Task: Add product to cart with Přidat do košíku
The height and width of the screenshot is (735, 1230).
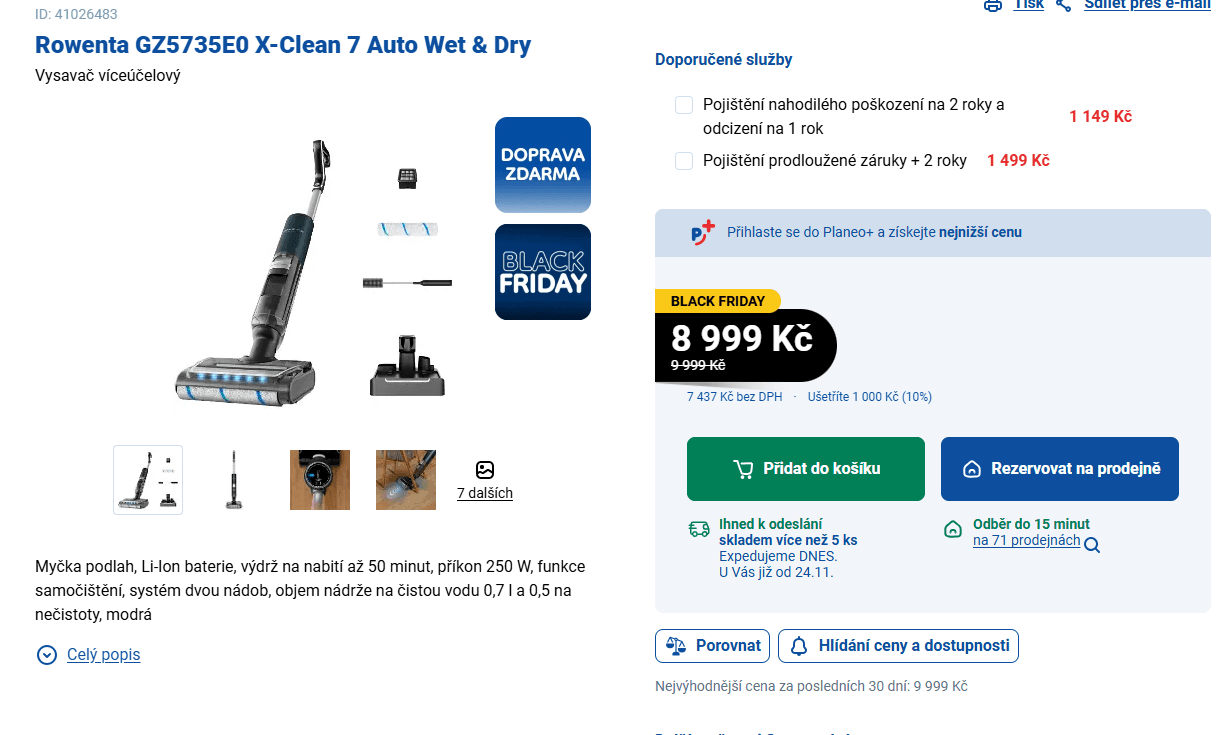Action: tap(805, 469)
